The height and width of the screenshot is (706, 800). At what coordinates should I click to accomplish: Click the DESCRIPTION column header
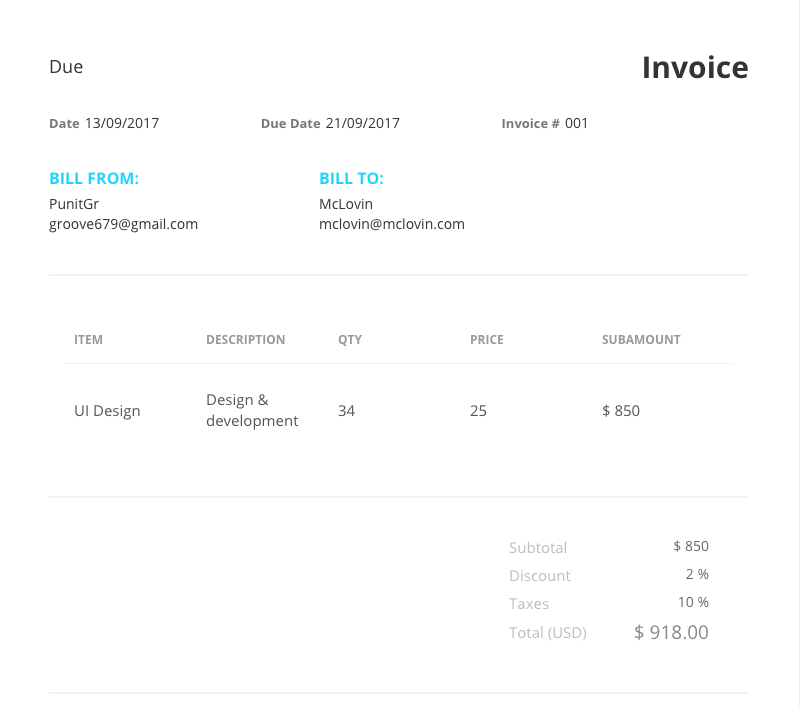tap(245, 339)
